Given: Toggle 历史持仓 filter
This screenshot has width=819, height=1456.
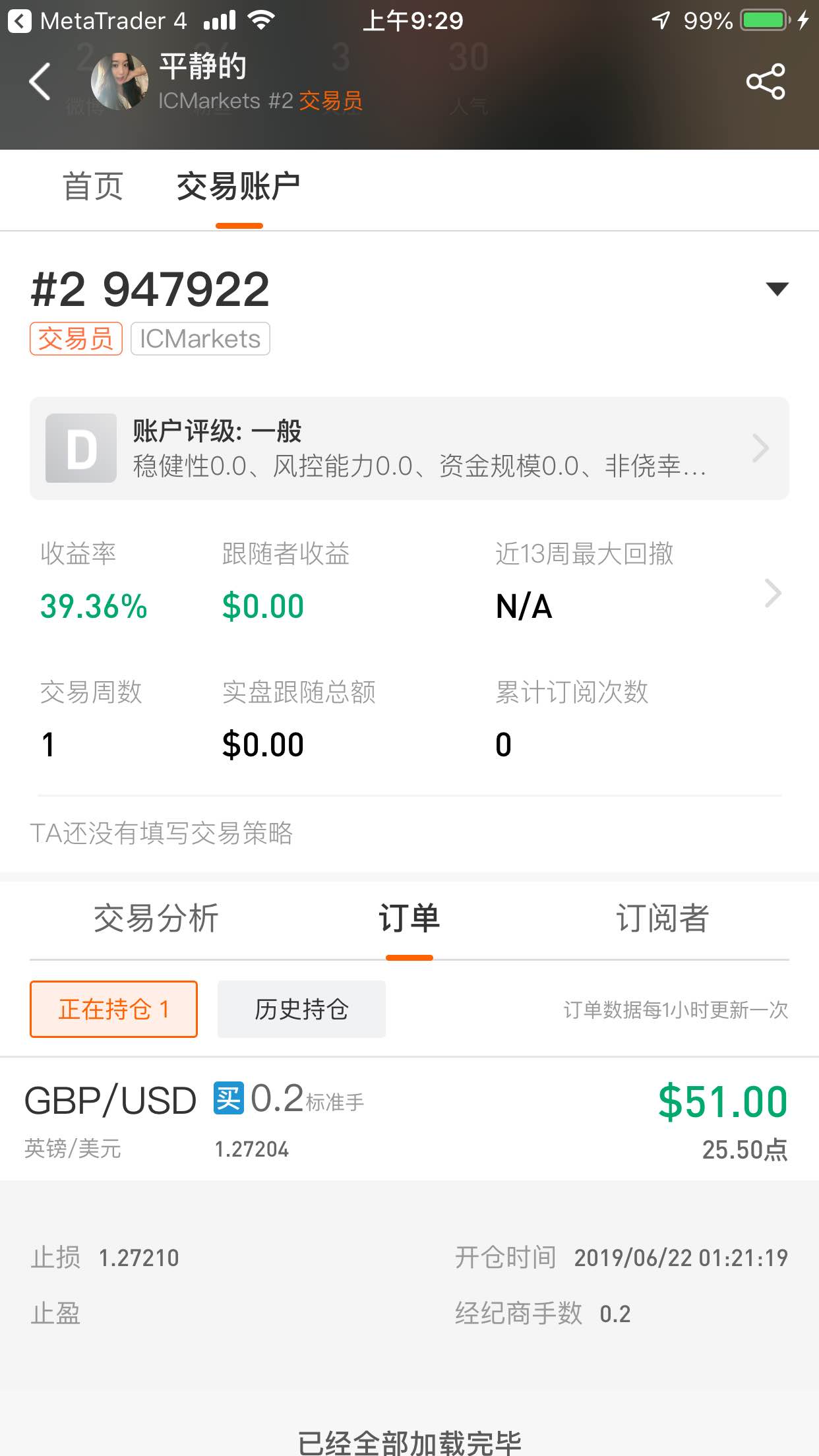Looking at the screenshot, I should pos(301,1009).
